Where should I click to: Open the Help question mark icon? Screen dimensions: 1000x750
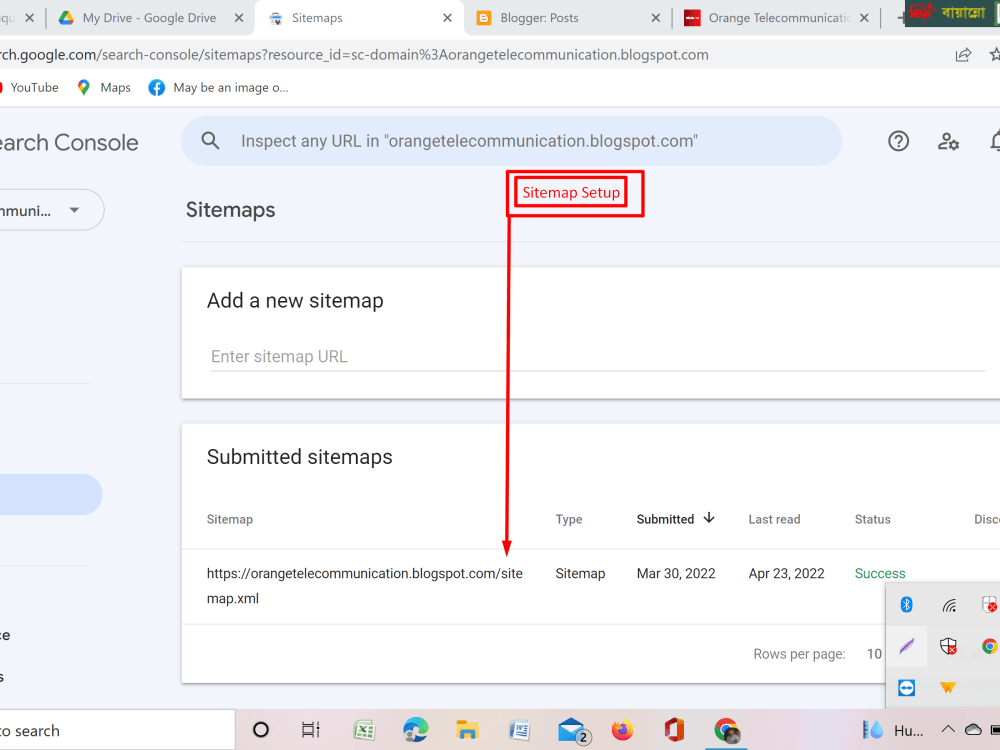click(899, 141)
